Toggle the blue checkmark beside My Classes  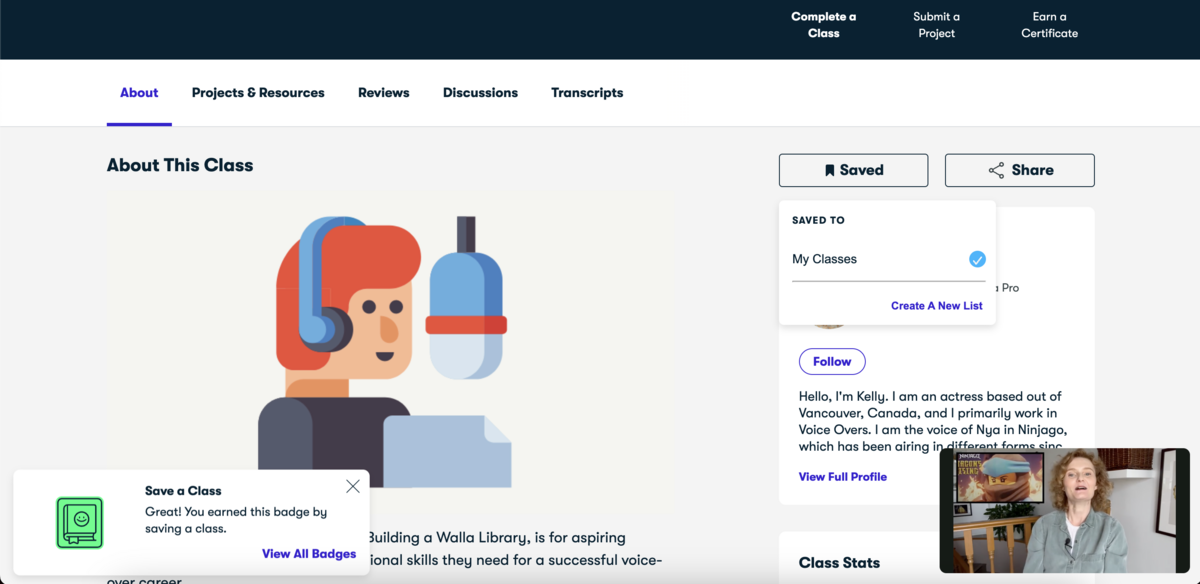977,259
